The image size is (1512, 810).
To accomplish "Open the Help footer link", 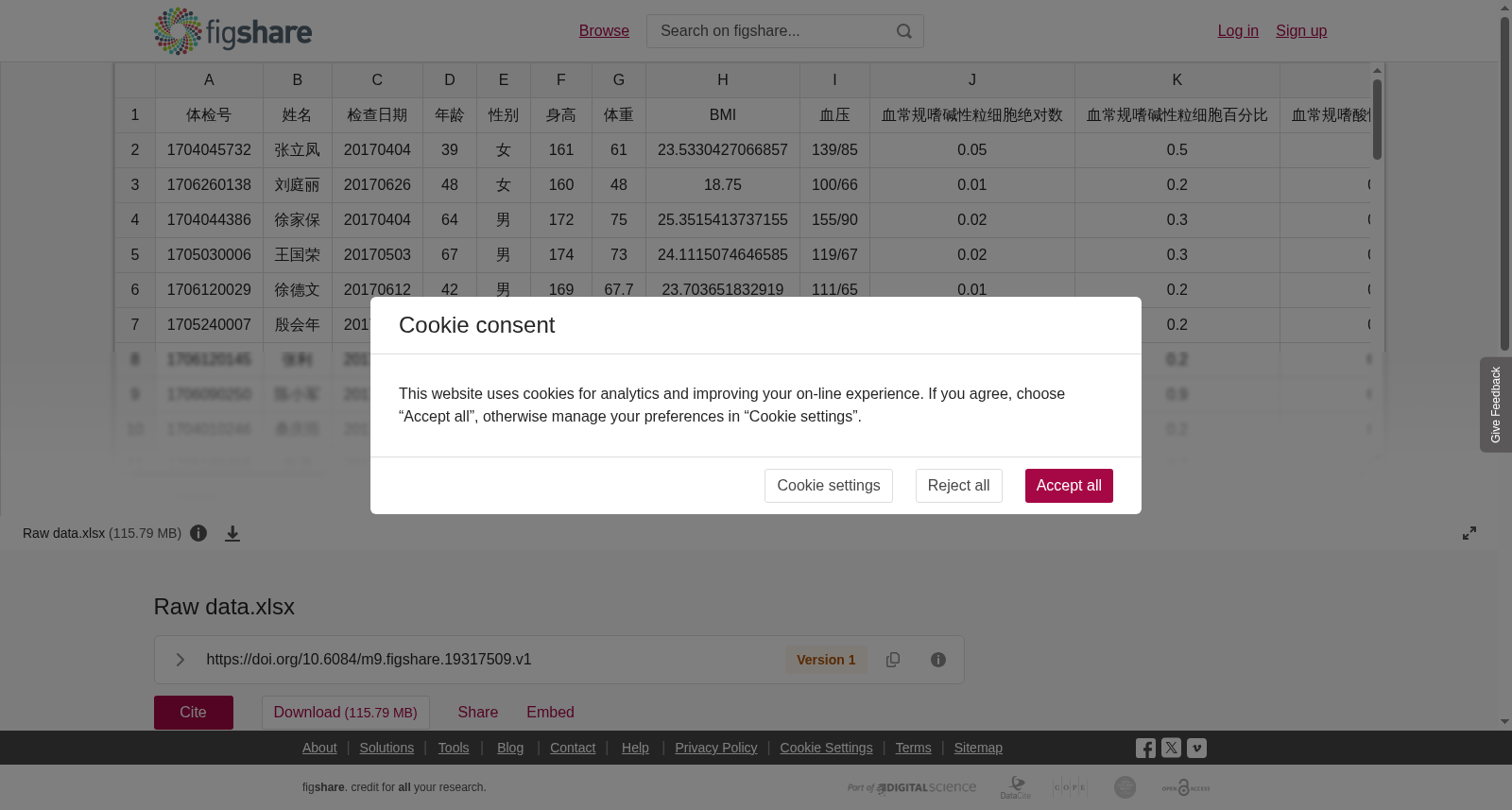I will pyautogui.click(x=635, y=748).
